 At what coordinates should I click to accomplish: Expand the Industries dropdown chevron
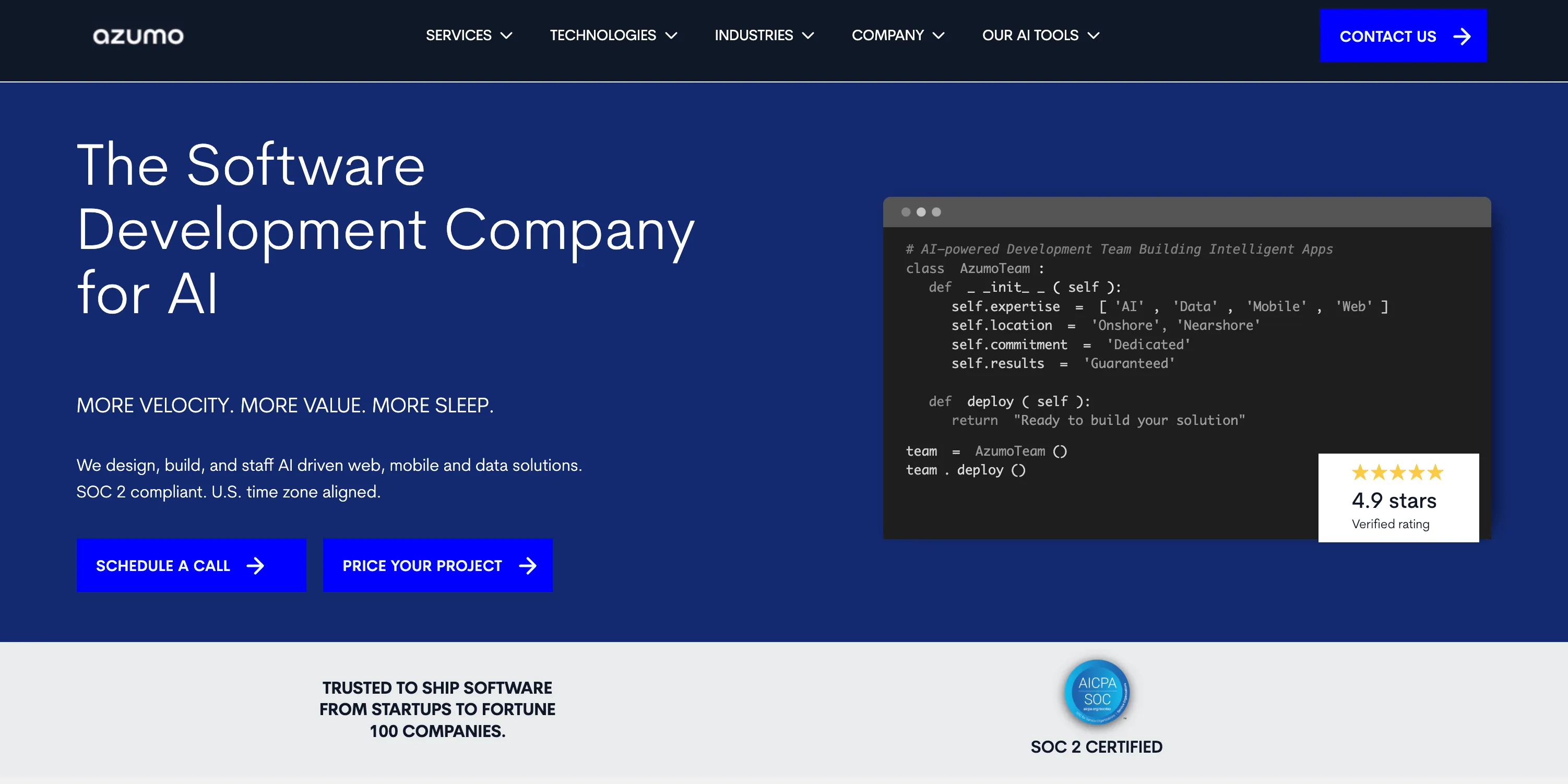[807, 36]
